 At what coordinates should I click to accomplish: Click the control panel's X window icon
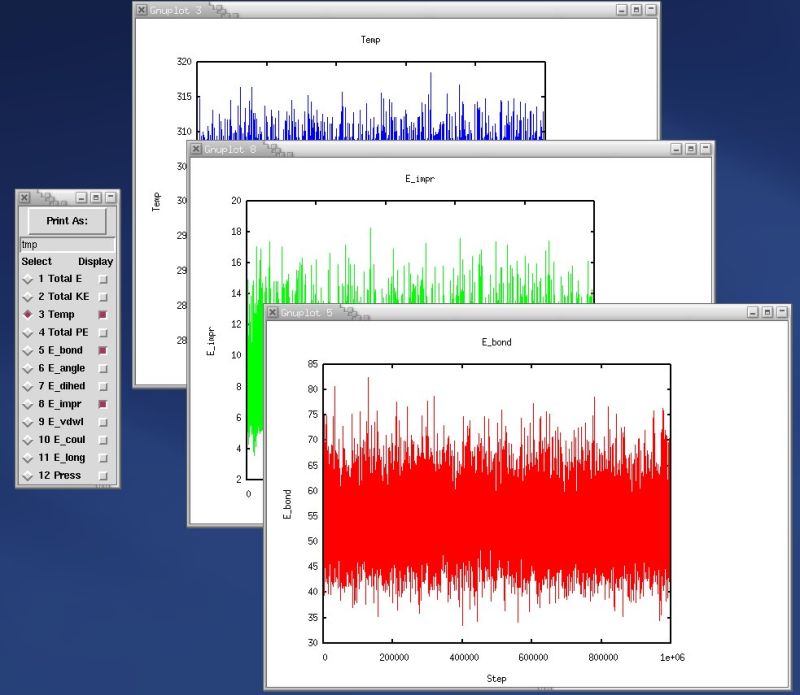click(x=22, y=198)
